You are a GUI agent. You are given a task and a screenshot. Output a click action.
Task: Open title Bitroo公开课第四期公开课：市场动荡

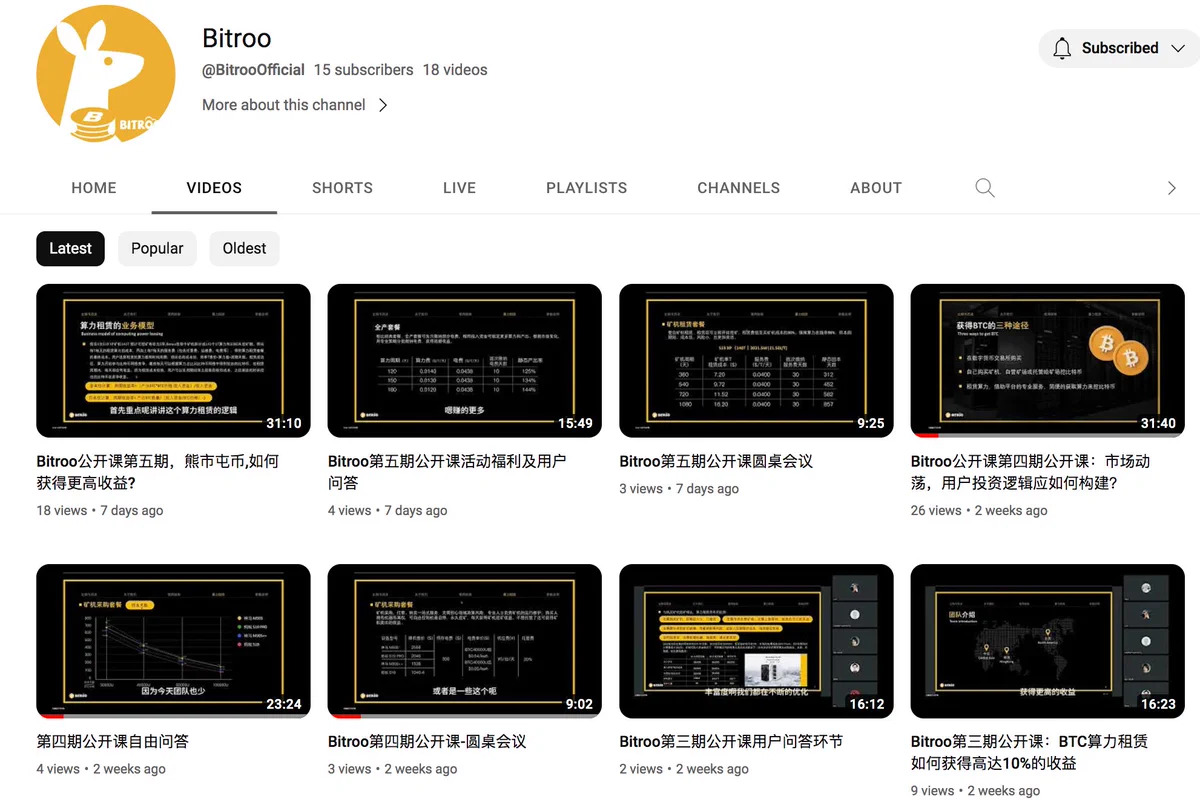pos(1031,472)
